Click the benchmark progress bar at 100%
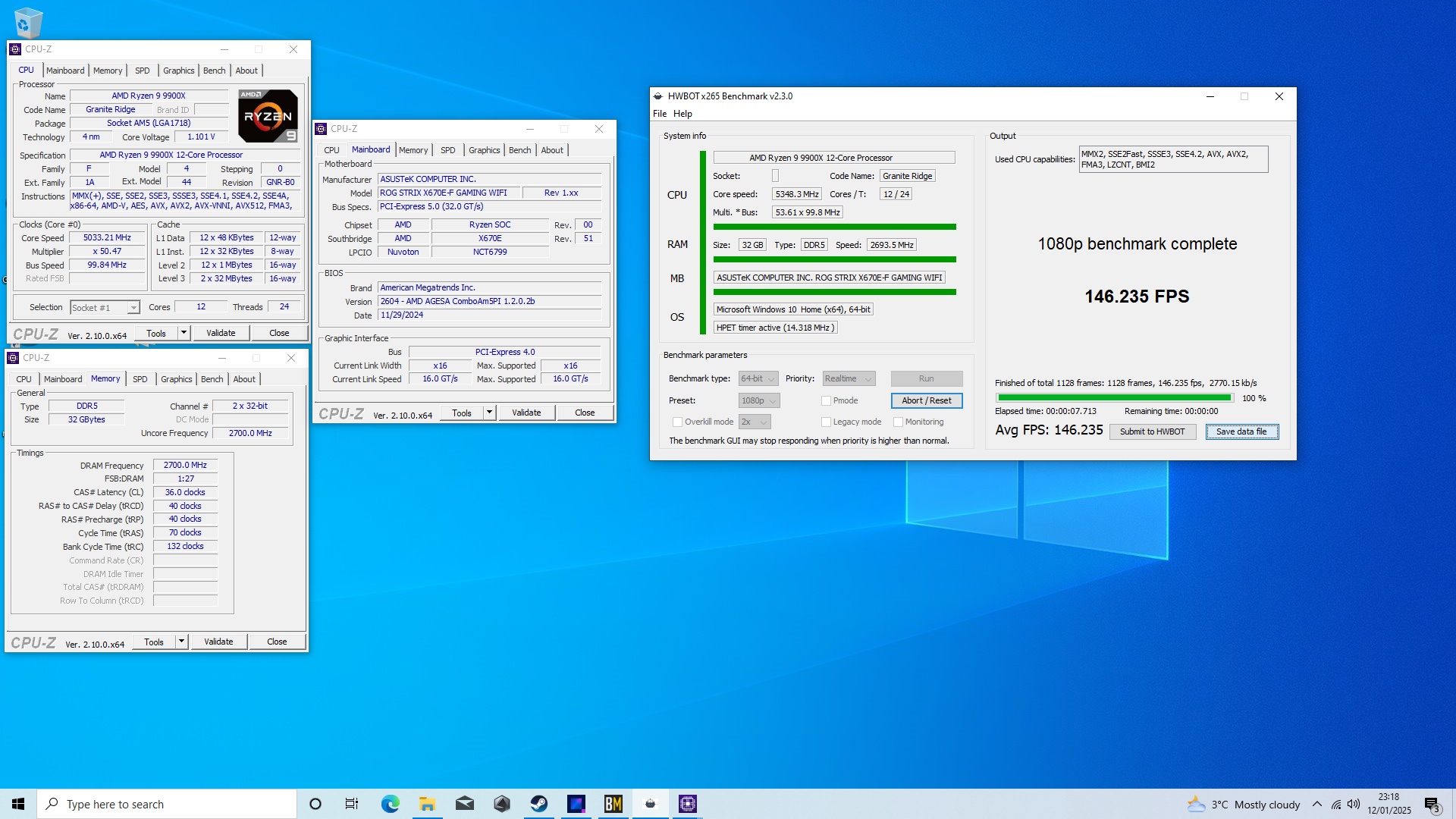 pos(1115,397)
